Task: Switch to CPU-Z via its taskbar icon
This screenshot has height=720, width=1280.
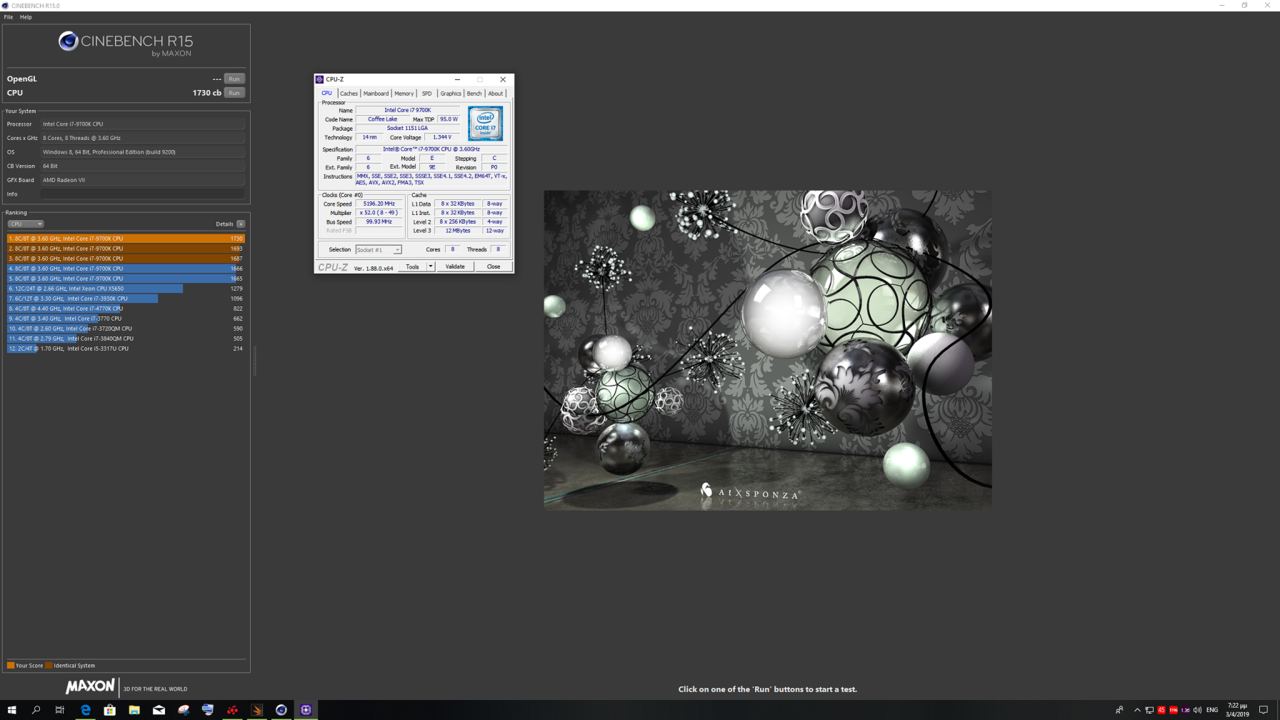Action: [x=306, y=710]
